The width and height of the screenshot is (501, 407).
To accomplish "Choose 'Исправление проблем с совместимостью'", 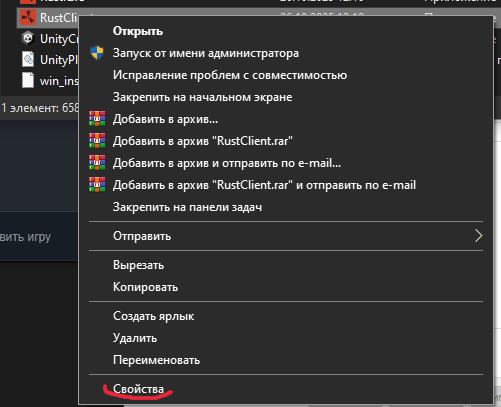I will tap(230, 75).
